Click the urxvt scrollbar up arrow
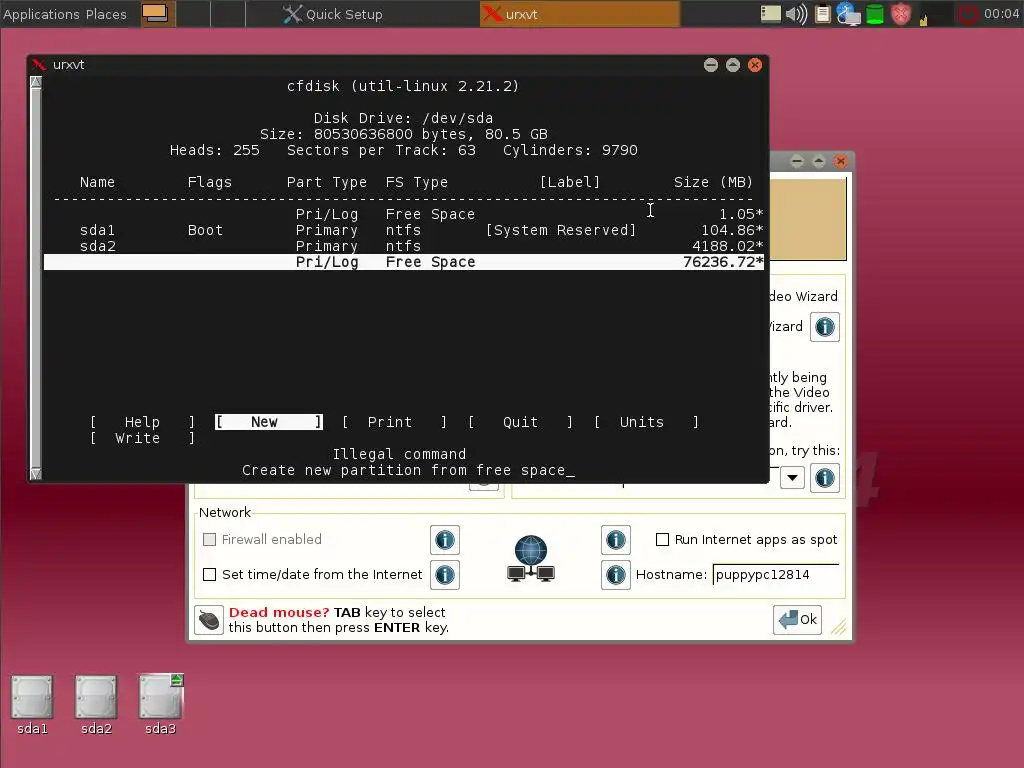 tap(36, 82)
